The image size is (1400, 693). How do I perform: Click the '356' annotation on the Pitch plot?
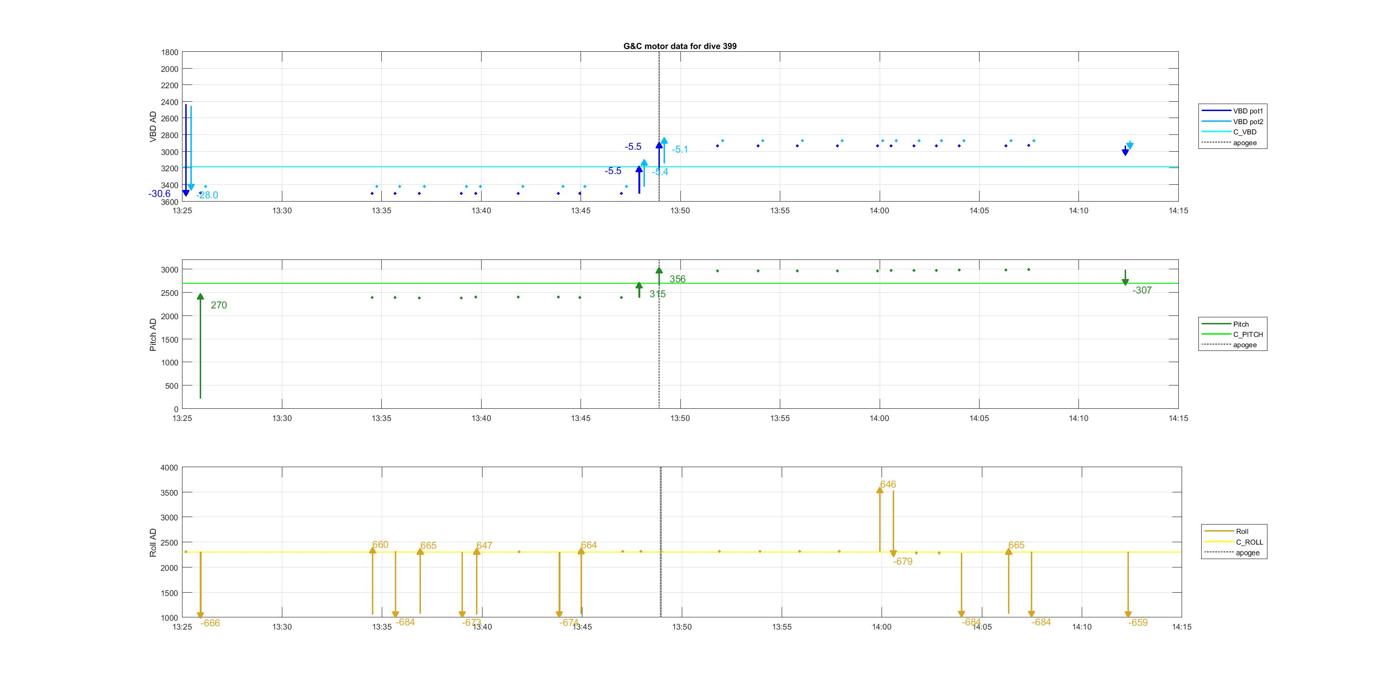[x=677, y=279]
